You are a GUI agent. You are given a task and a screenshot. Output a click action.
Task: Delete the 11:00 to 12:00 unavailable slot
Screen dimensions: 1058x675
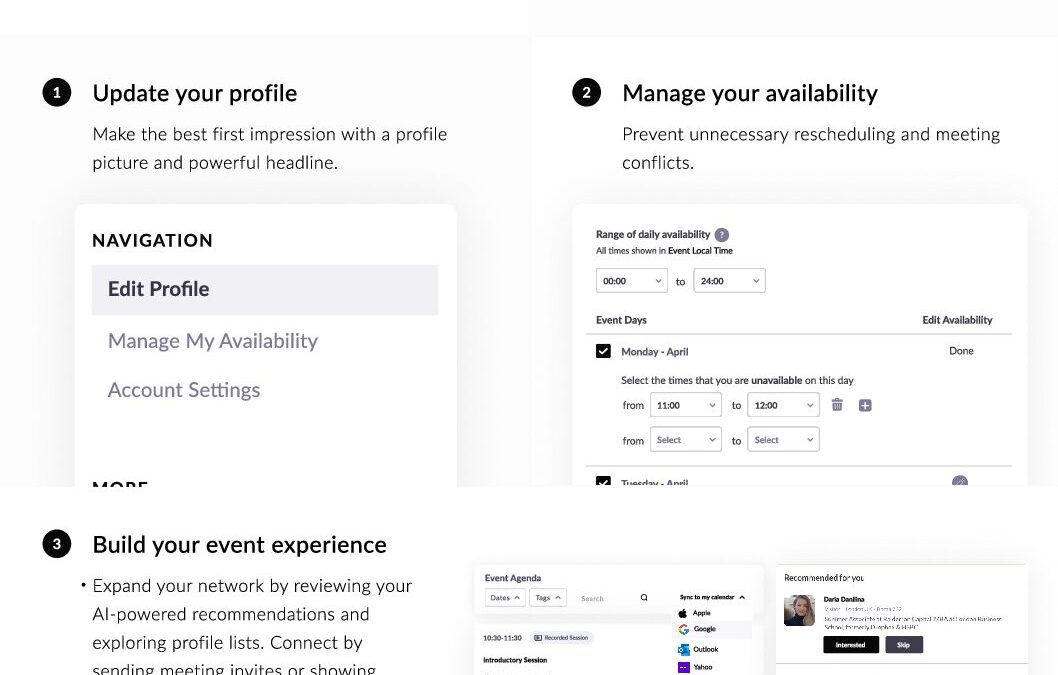837,405
